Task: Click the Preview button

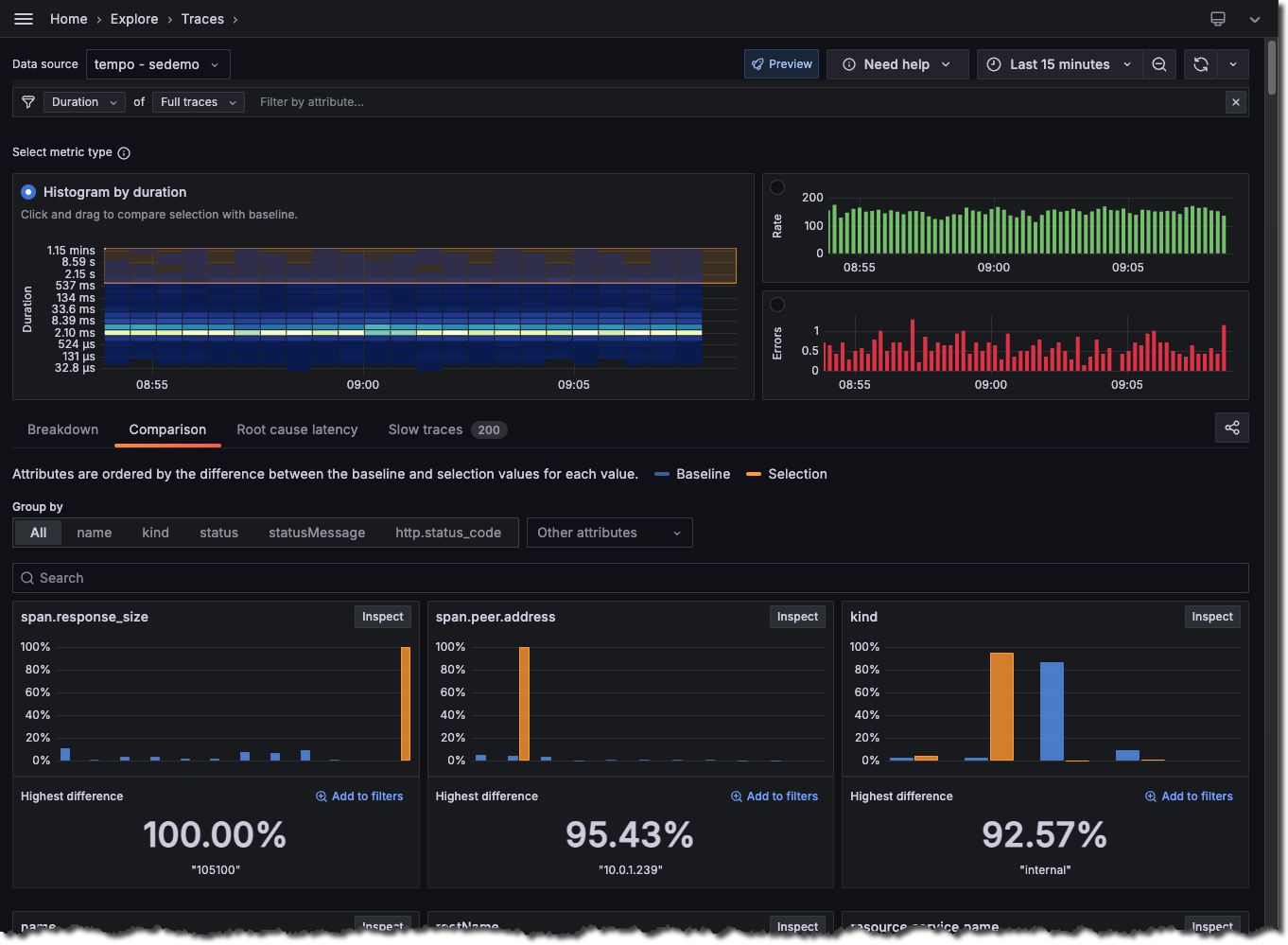Action: (781, 63)
